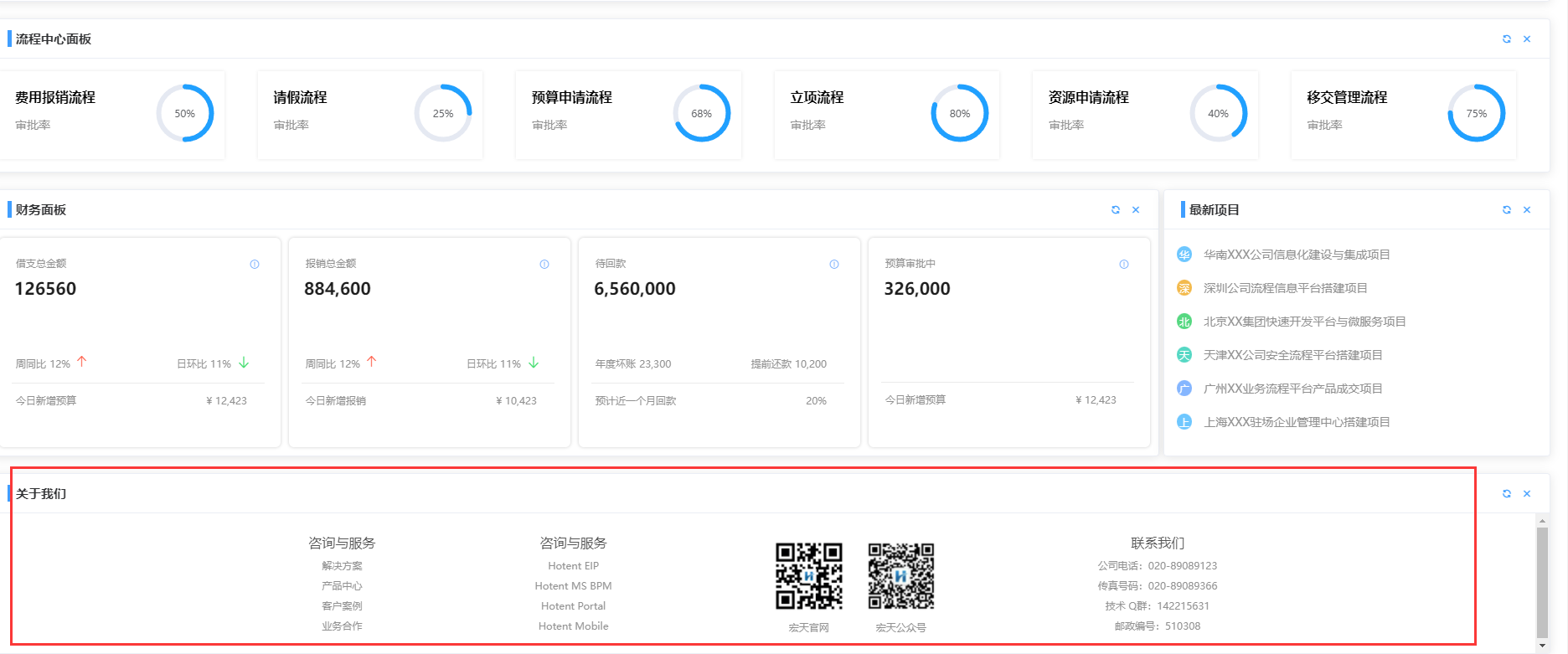
Task: Click the Hotent Mobile link
Action: [574, 626]
